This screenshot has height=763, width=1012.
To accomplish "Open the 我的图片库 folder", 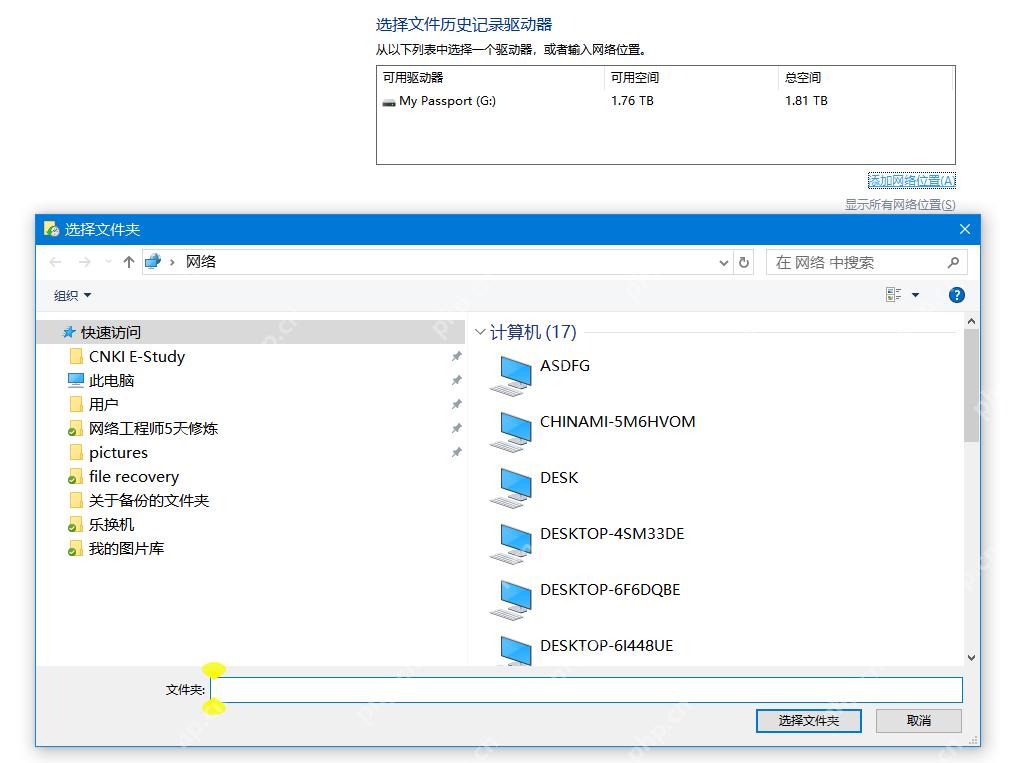I will [x=126, y=549].
